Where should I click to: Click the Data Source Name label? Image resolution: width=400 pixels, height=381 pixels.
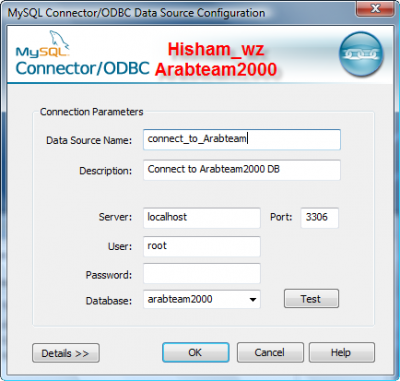(x=89, y=140)
